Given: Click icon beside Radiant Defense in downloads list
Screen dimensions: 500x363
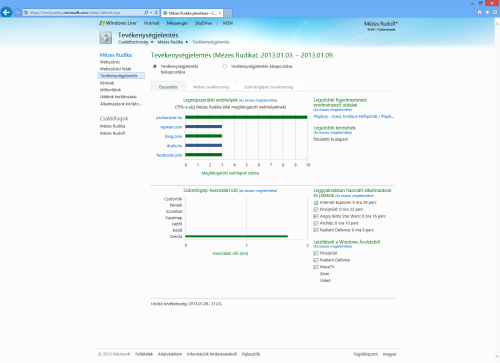Looking at the screenshot, I should point(316,260).
